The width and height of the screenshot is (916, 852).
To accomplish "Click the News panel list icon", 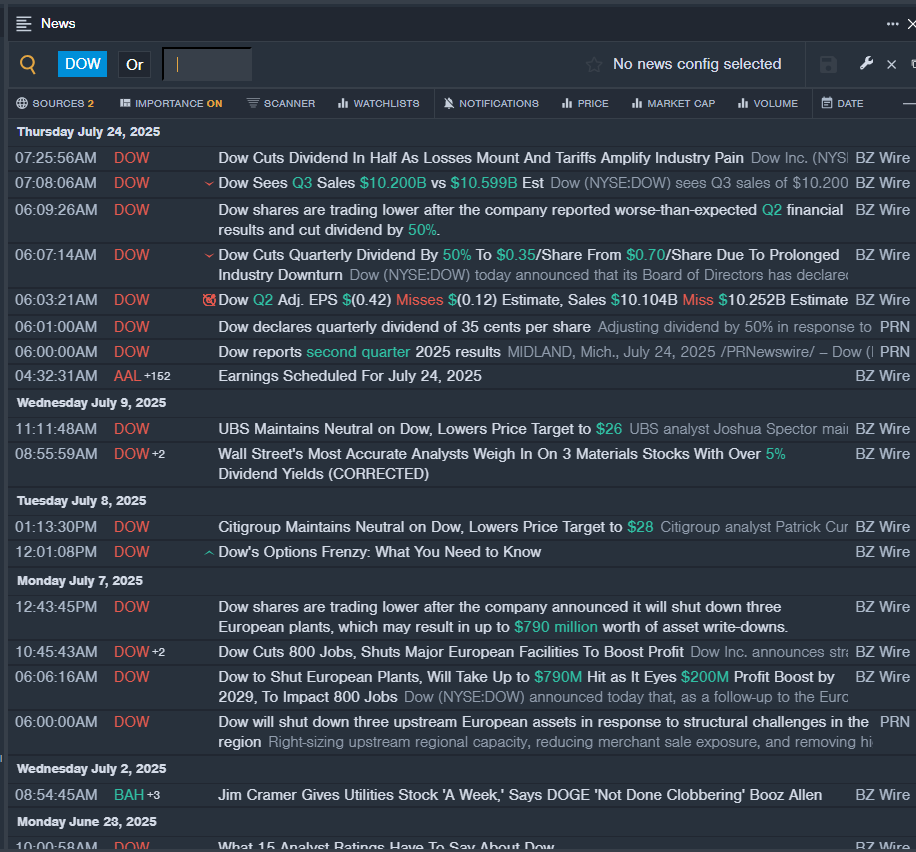I will tap(23, 23).
